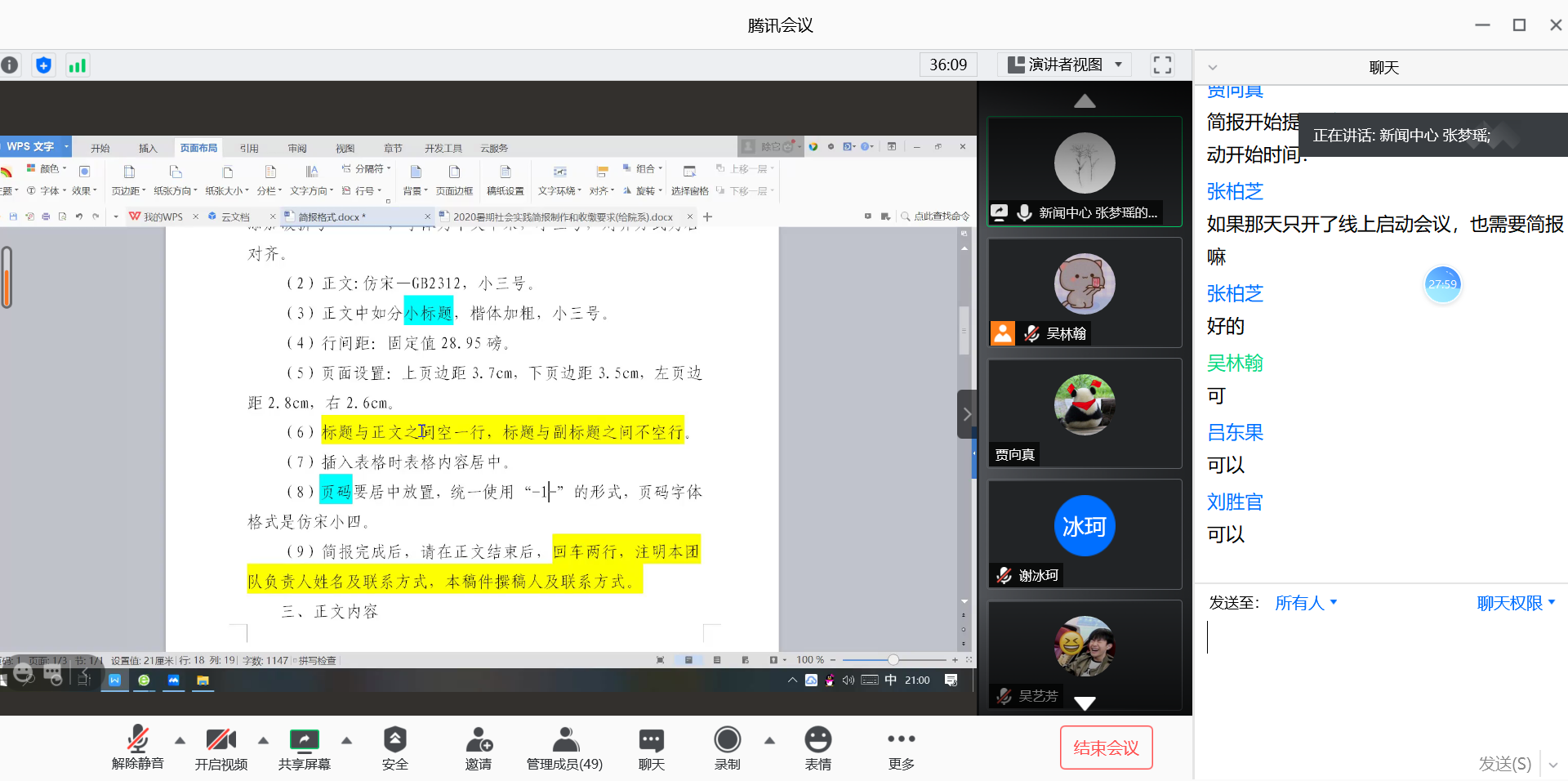This screenshot has height=781, width=1568.
Task: Click the chat message input field
Action: pyautogui.click(x=1380, y=670)
